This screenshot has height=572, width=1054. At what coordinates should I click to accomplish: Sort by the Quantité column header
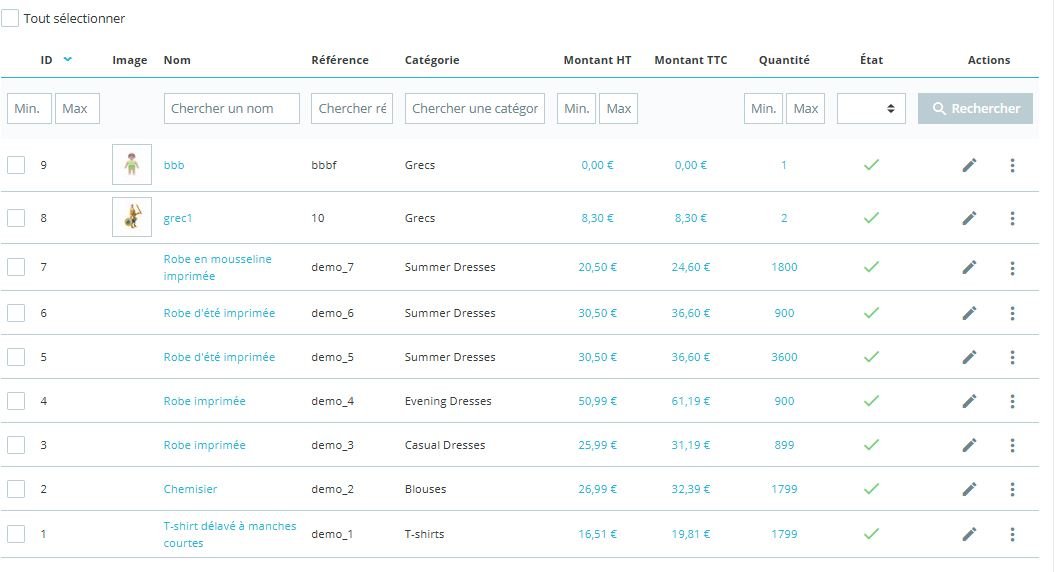(784, 60)
